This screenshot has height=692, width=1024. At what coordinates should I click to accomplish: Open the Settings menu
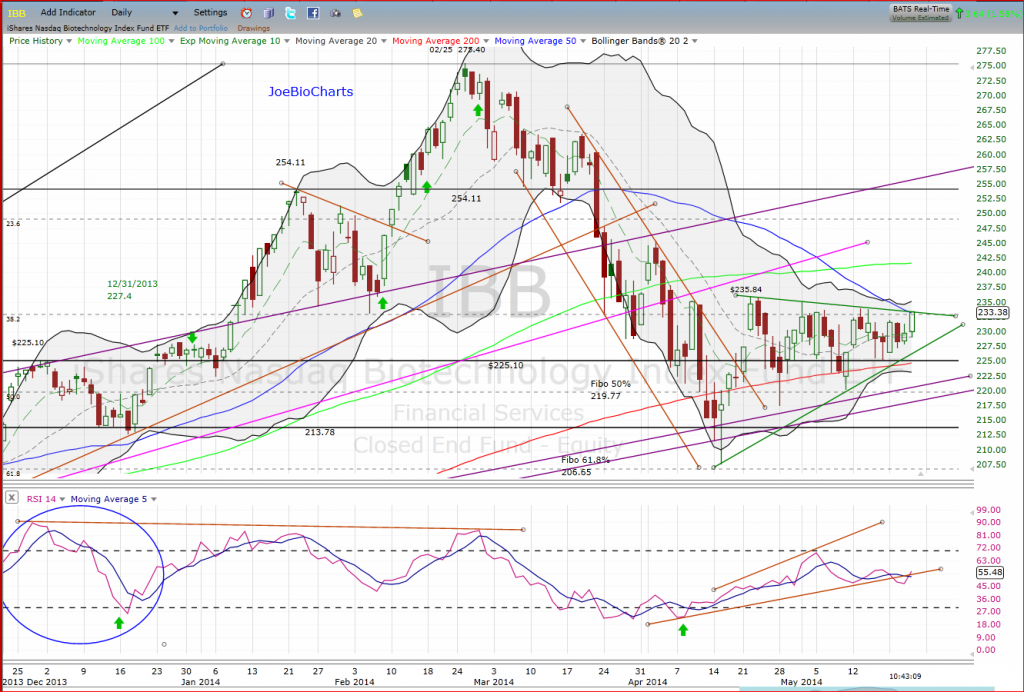210,12
